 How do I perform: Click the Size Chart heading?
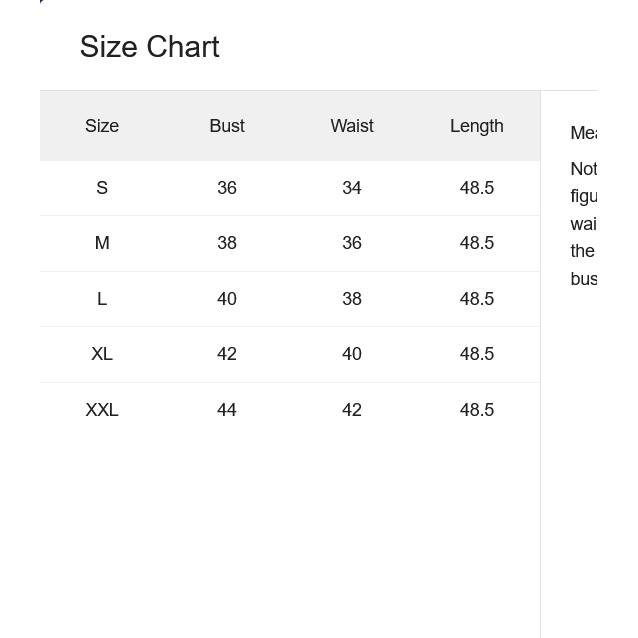coord(149,47)
